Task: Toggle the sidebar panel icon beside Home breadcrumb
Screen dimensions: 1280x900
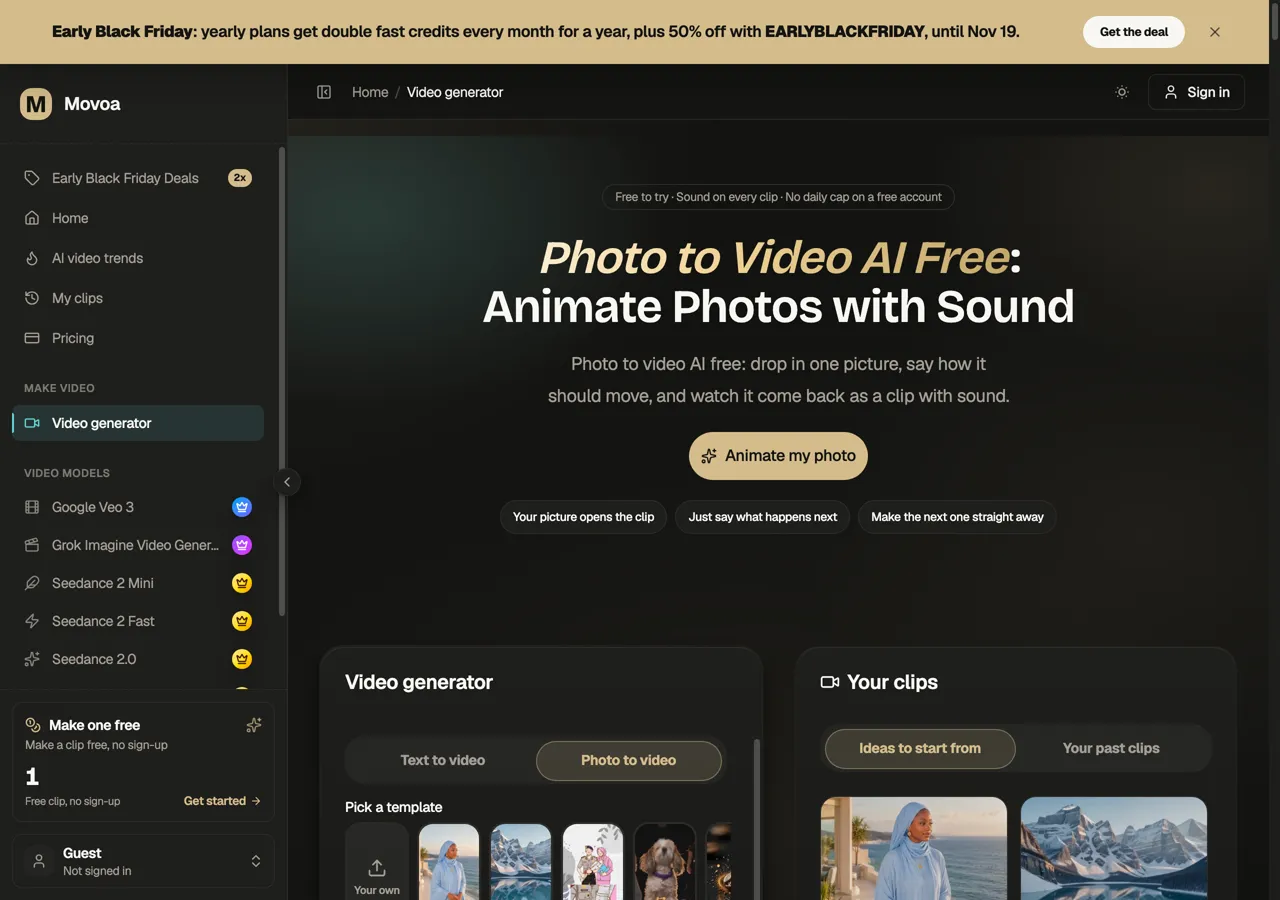Action: (x=324, y=92)
